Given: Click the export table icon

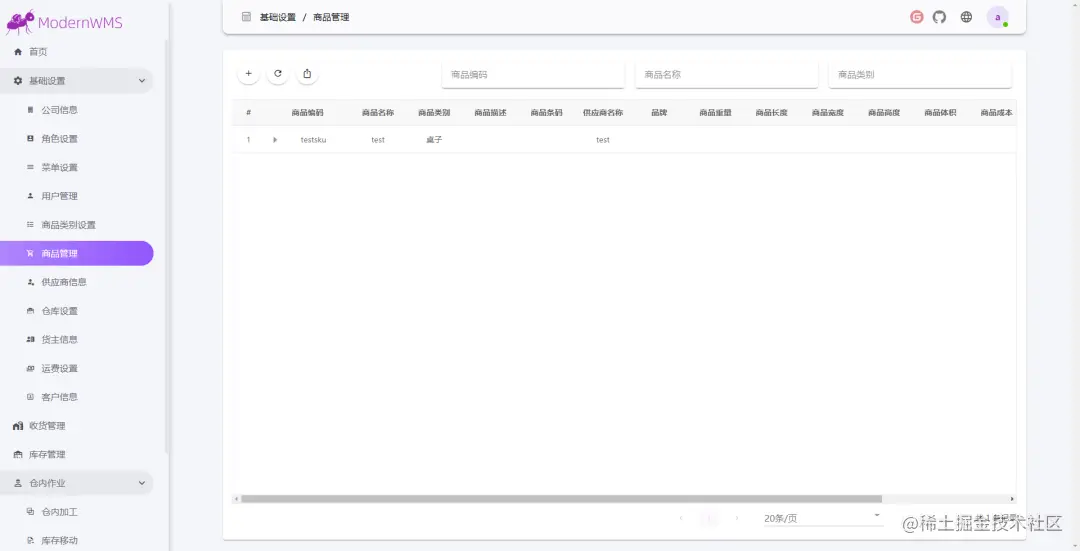Looking at the screenshot, I should coord(307,74).
